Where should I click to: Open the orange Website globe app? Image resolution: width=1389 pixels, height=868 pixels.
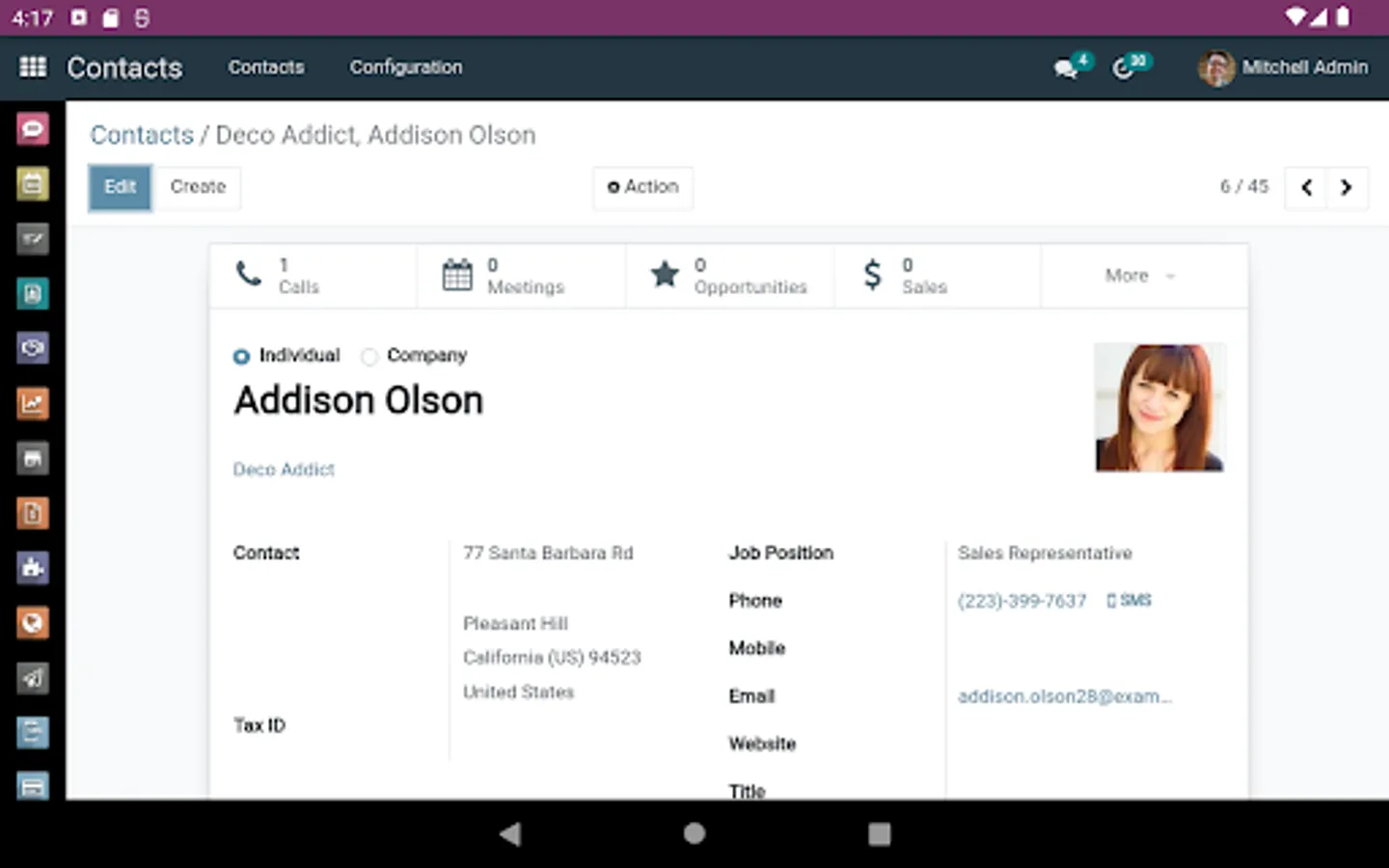(33, 623)
